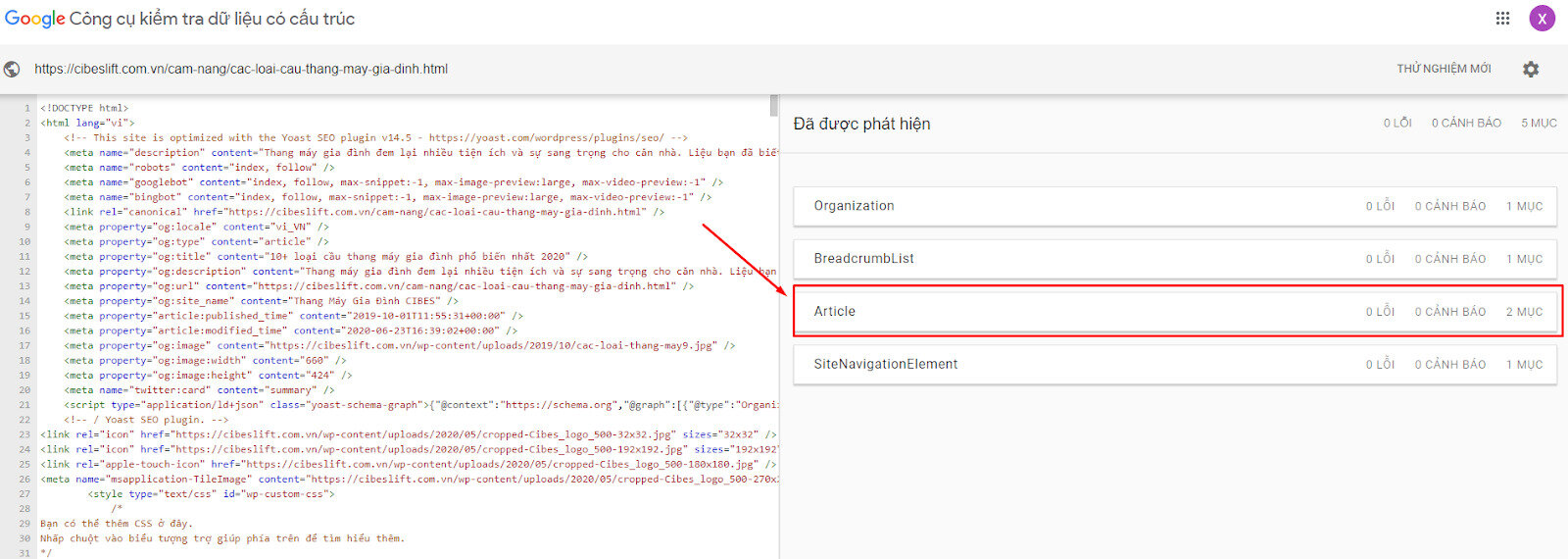This screenshot has height=559, width=1568.
Task: Click the 'Đã được phát hiện' heading
Action: click(861, 124)
